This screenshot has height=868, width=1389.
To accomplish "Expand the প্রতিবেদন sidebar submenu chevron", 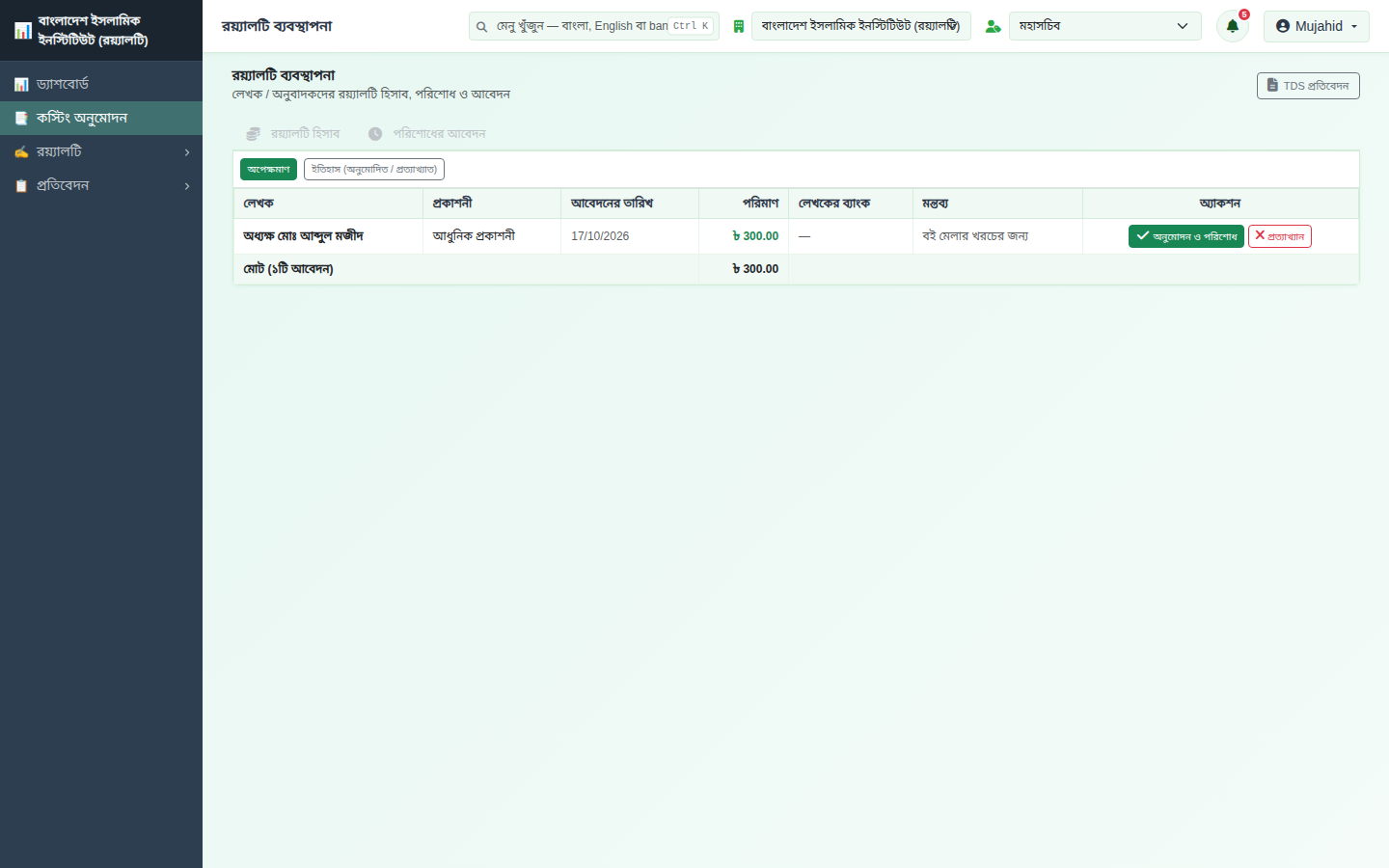I will [x=187, y=186].
